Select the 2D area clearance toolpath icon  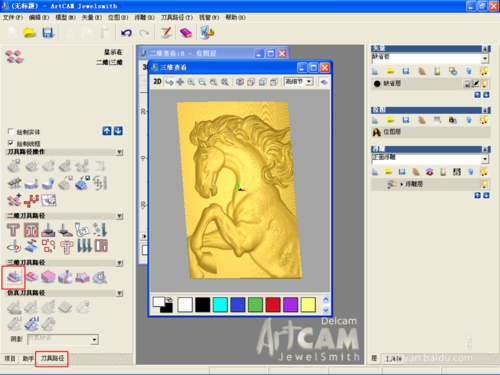pyautogui.click(x=31, y=230)
